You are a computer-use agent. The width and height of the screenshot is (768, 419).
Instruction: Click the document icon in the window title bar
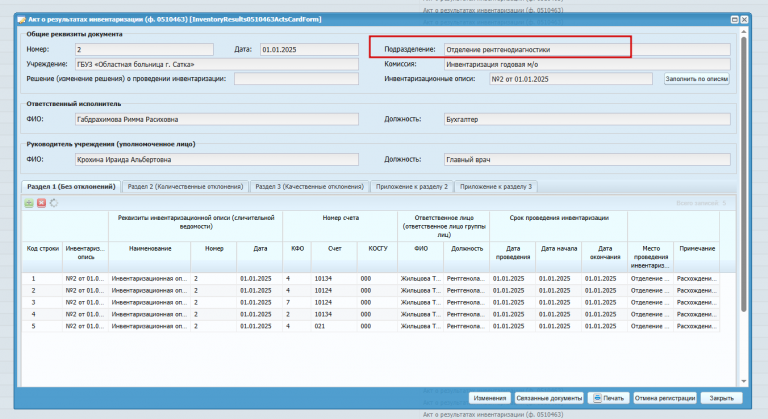pyautogui.click(x=21, y=20)
